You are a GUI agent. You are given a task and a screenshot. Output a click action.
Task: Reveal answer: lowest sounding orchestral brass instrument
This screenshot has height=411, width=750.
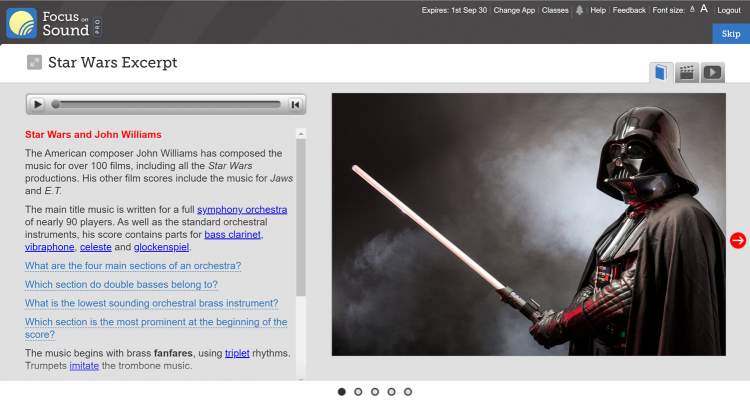pos(152,303)
